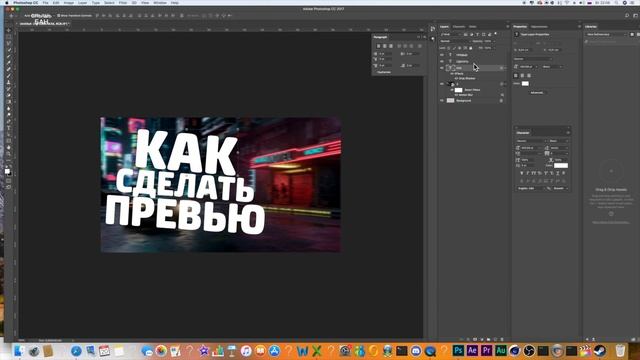Select the Rectangular Marquee tool
The height and width of the screenshot is (360, 640).
9,37
